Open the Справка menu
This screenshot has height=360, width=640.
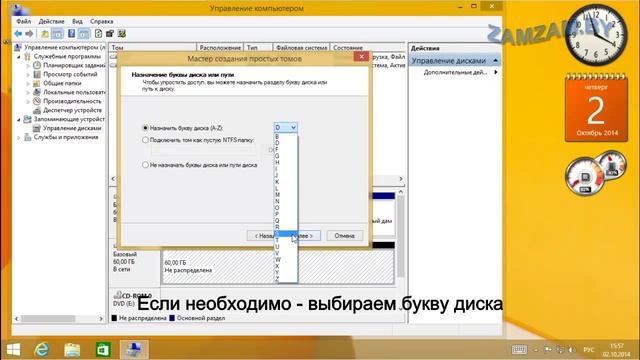[x=102, y=21]
